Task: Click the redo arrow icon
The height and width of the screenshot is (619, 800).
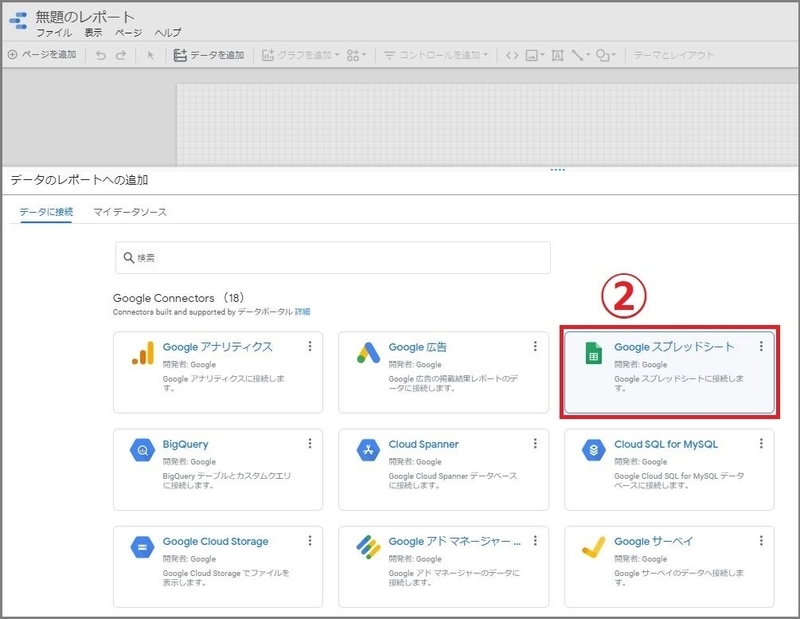Action: click(121, 55)
